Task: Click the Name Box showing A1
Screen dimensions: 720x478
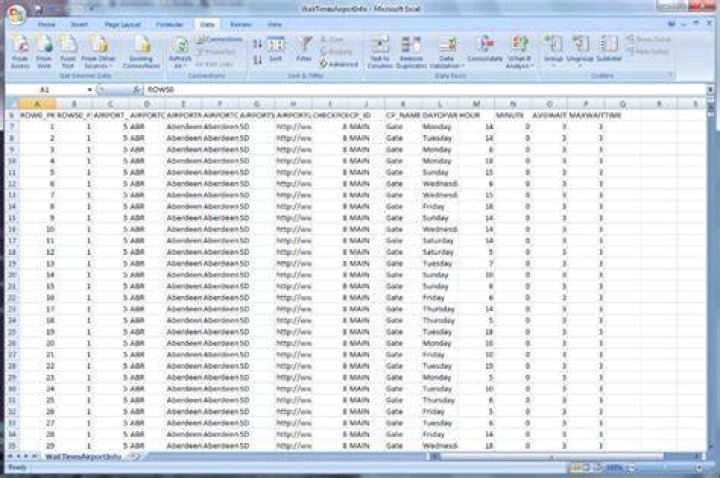Action: (x=44, y=90)
